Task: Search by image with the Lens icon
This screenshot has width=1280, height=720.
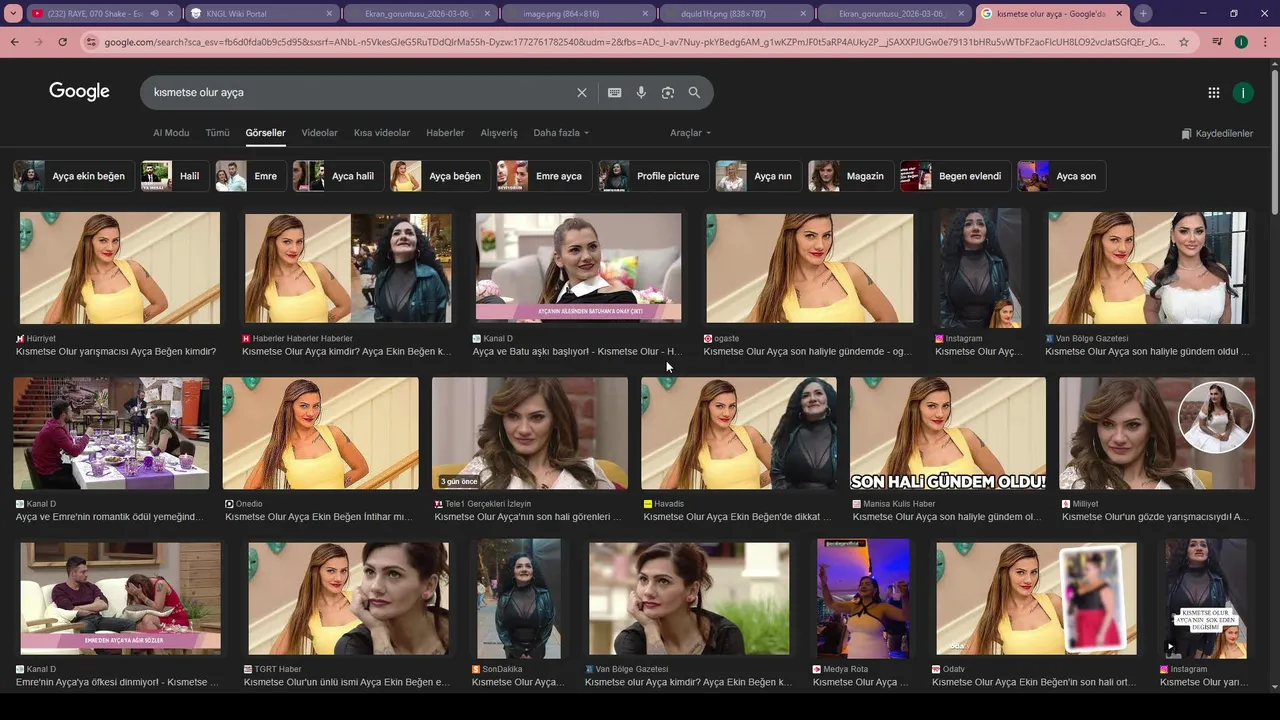Action: (x=667, y=92)
